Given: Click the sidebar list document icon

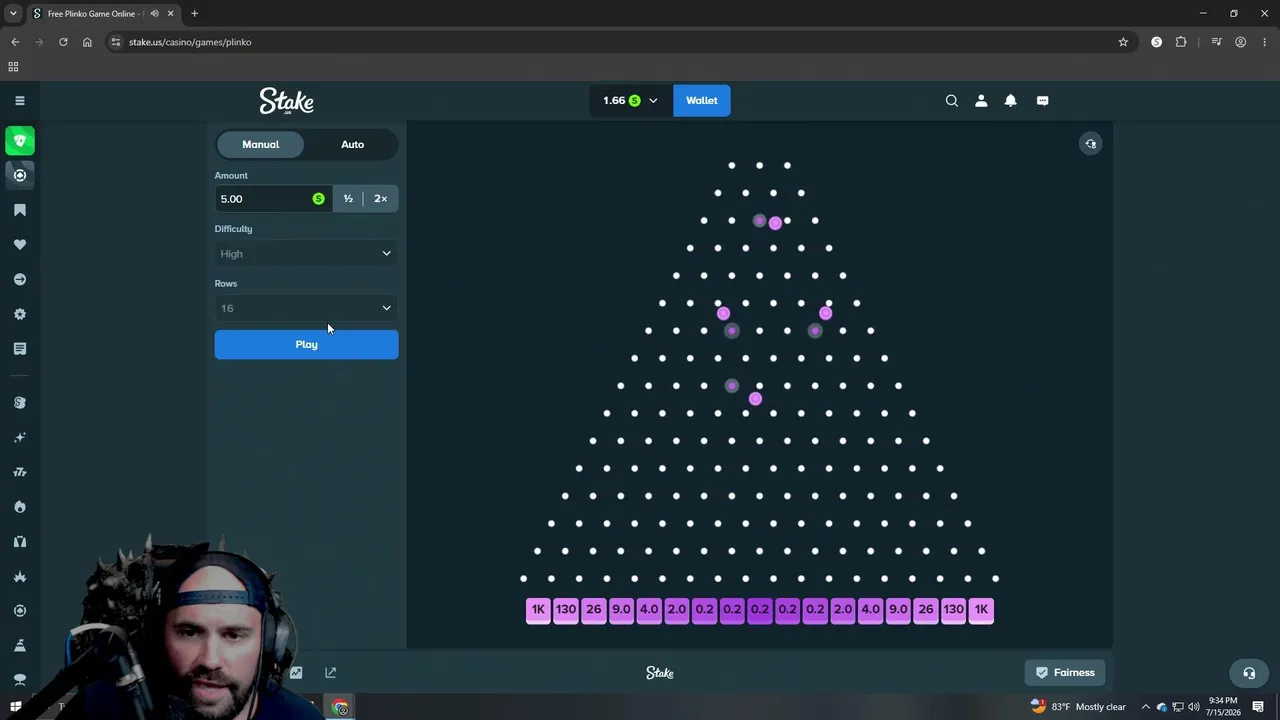Looking at the screenshot, I should (20, 349).
